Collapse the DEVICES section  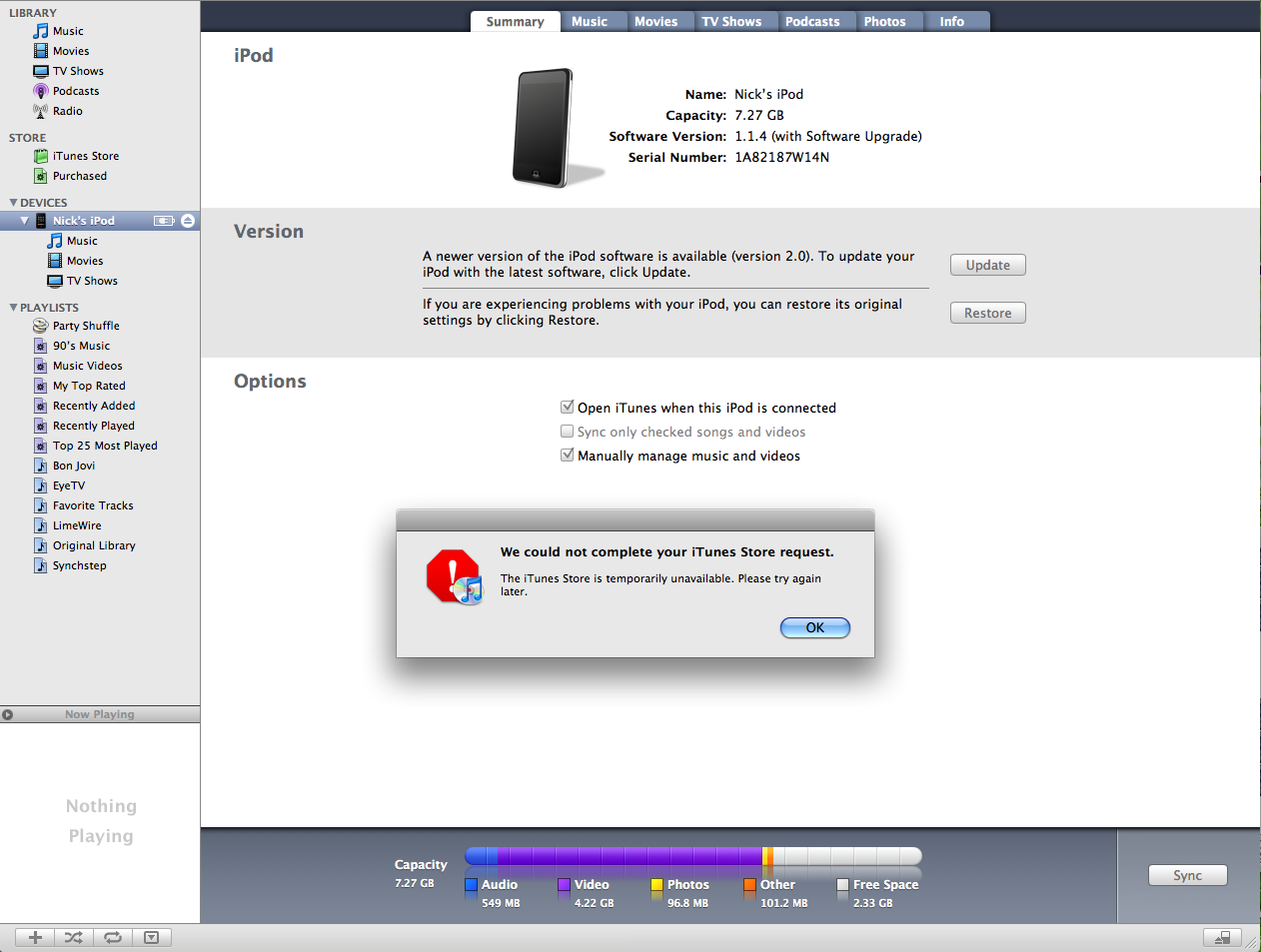tap(13, 203)
